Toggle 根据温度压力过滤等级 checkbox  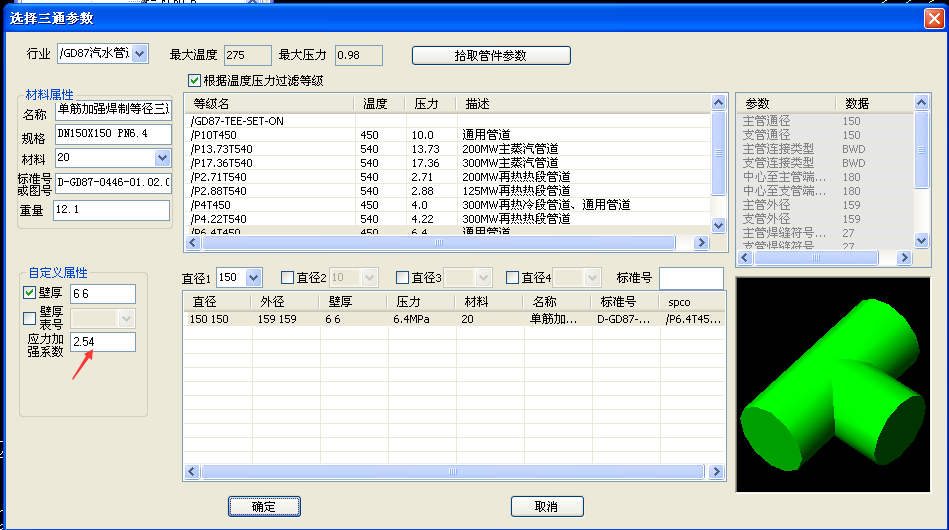pyautogui.click(x=194, y=81)
